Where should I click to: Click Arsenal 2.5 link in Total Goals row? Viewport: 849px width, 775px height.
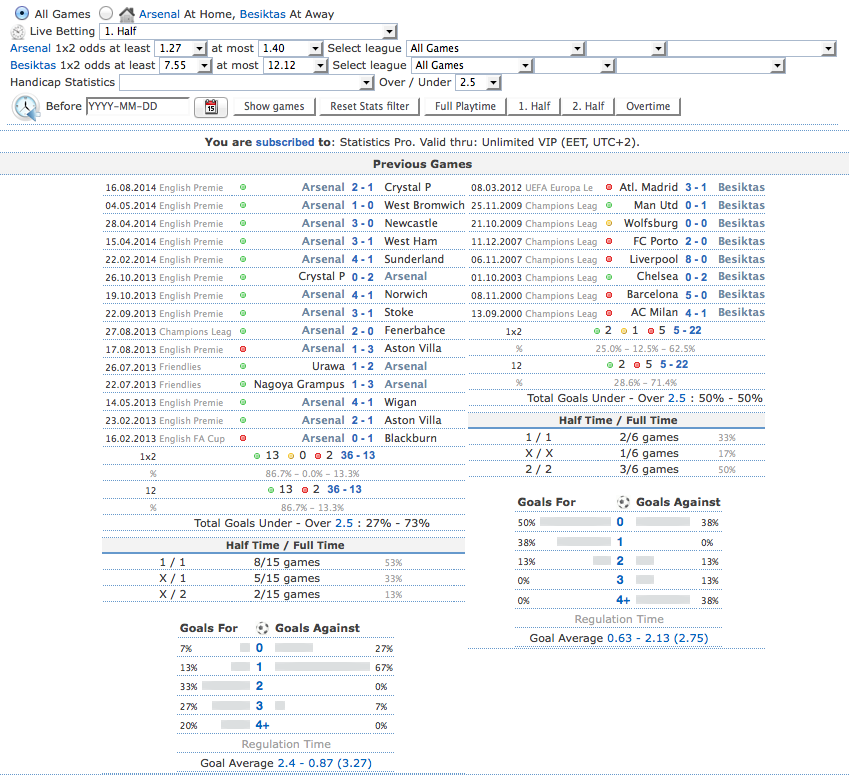coord(344,523)
